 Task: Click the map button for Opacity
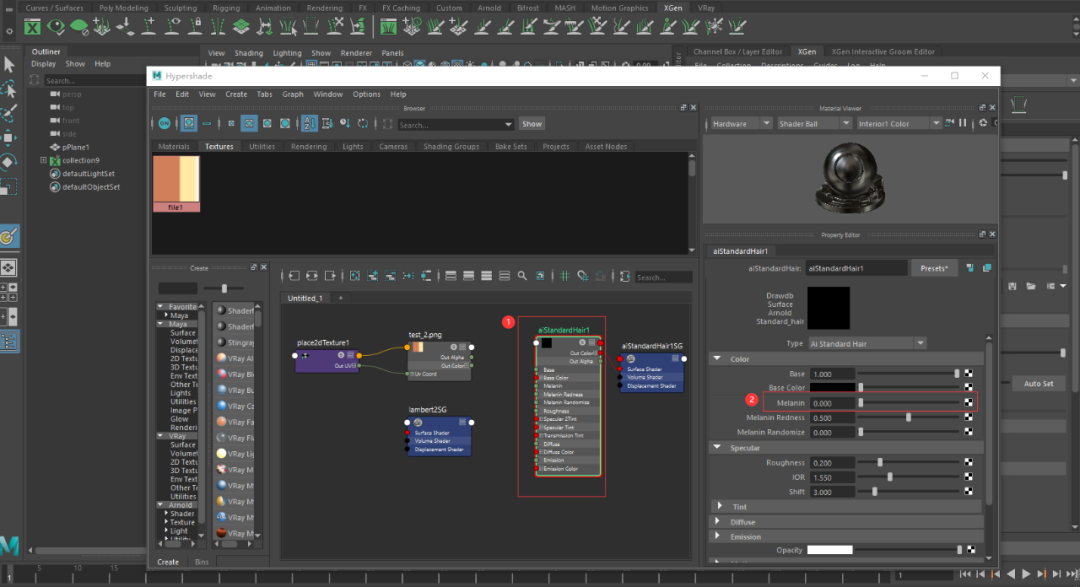971,550
